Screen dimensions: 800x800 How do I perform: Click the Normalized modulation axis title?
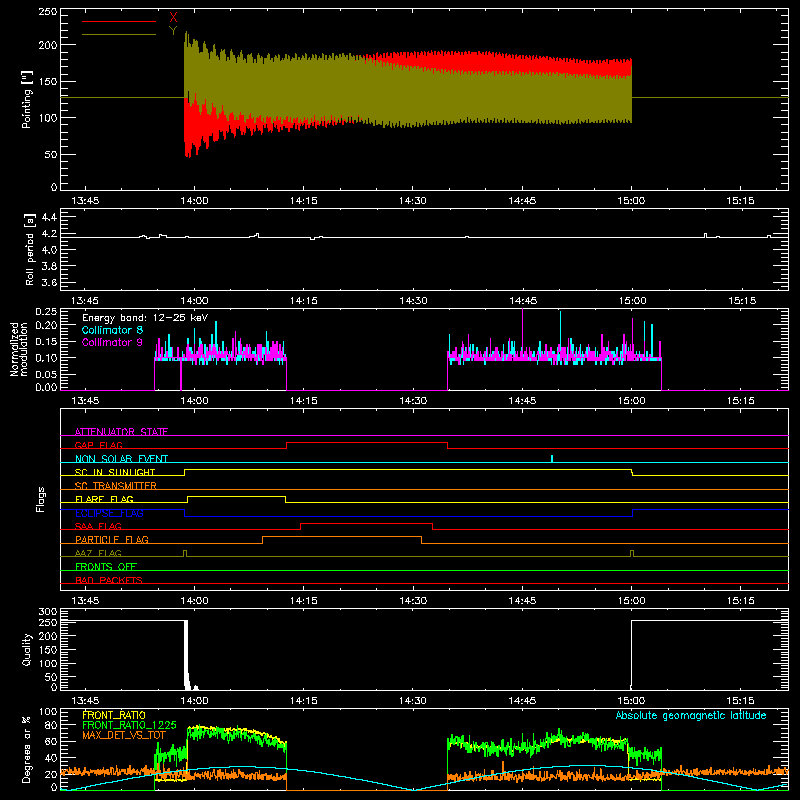point(19,349)
